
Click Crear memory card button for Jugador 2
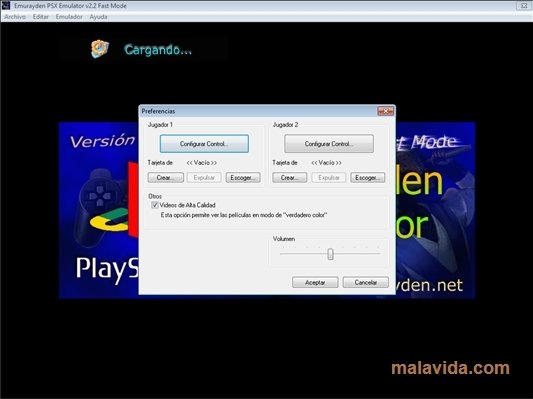coord(290,177)
